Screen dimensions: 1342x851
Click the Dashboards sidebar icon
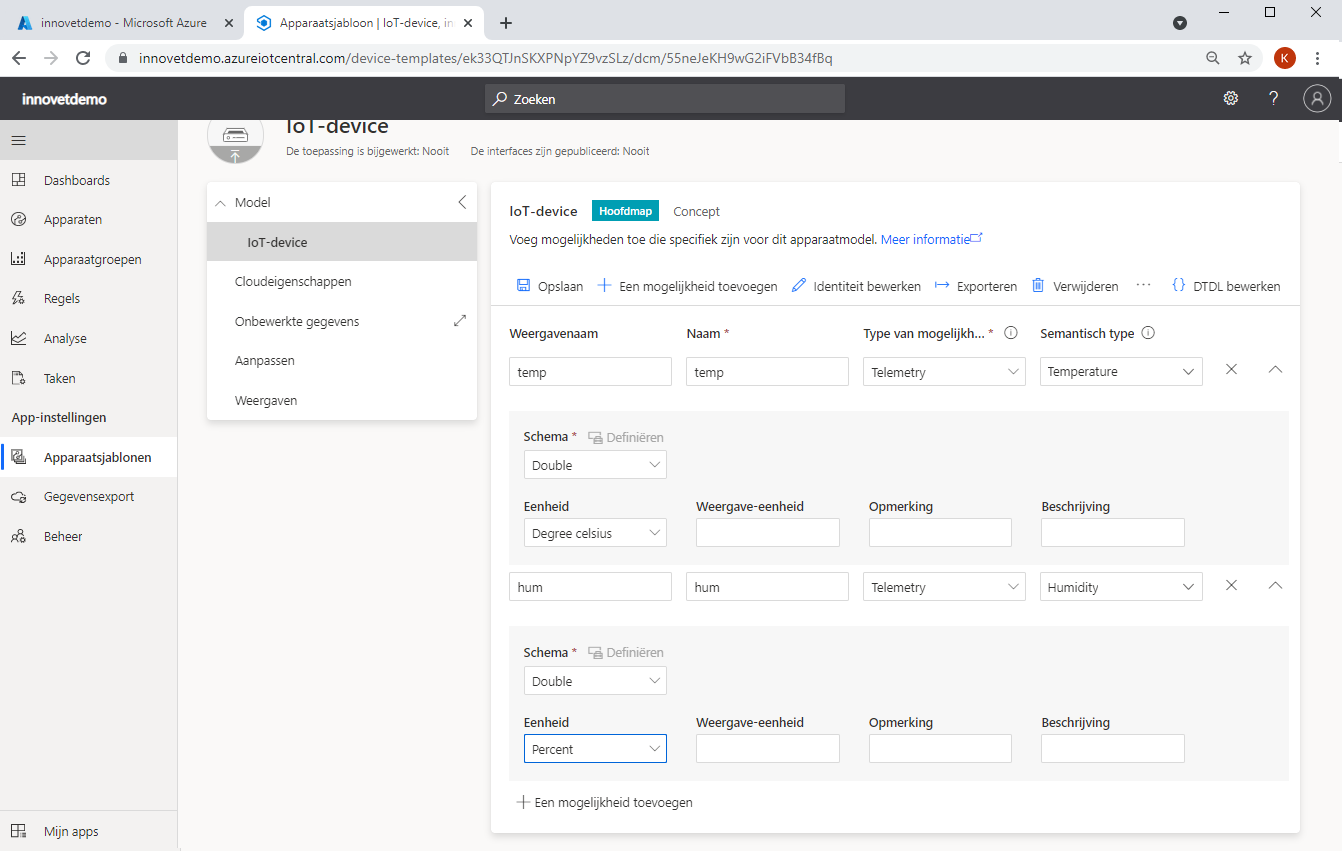coord(18,180)
